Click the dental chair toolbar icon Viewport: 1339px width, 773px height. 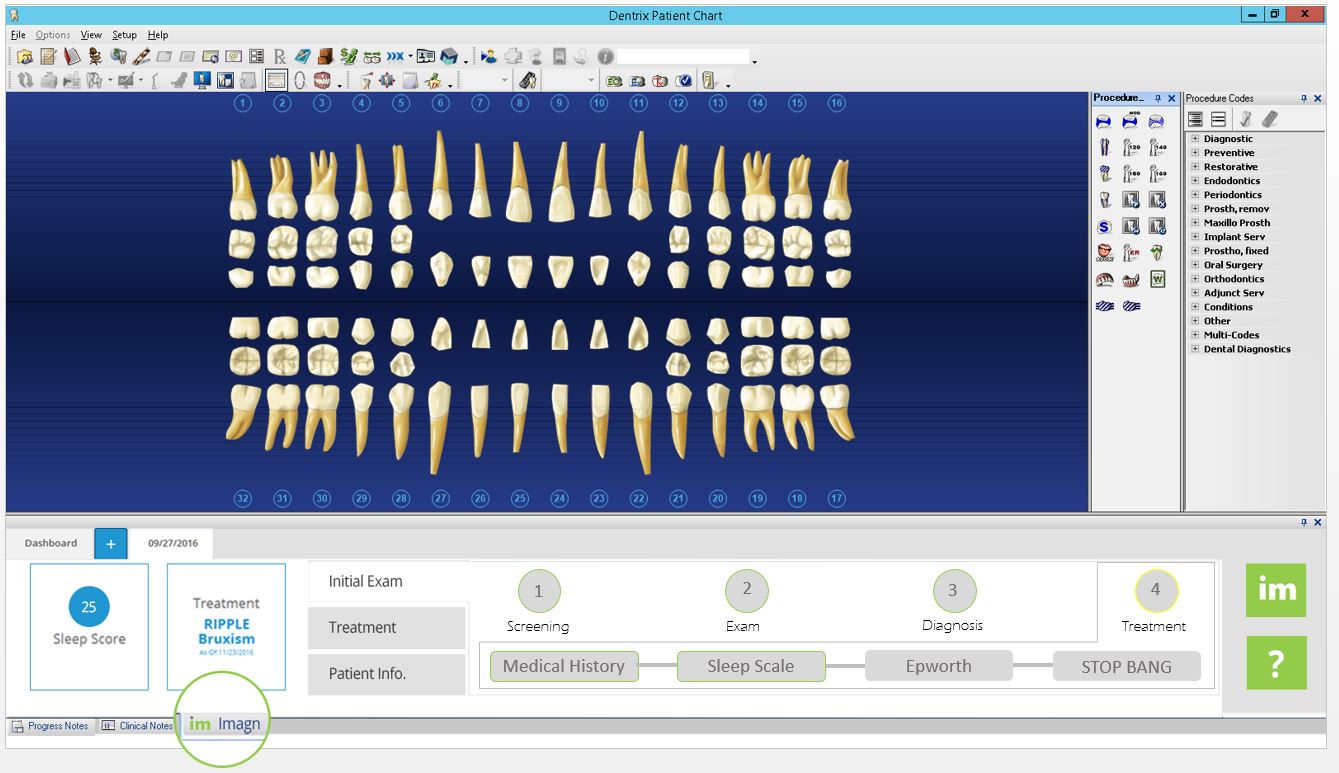[95, 56]
